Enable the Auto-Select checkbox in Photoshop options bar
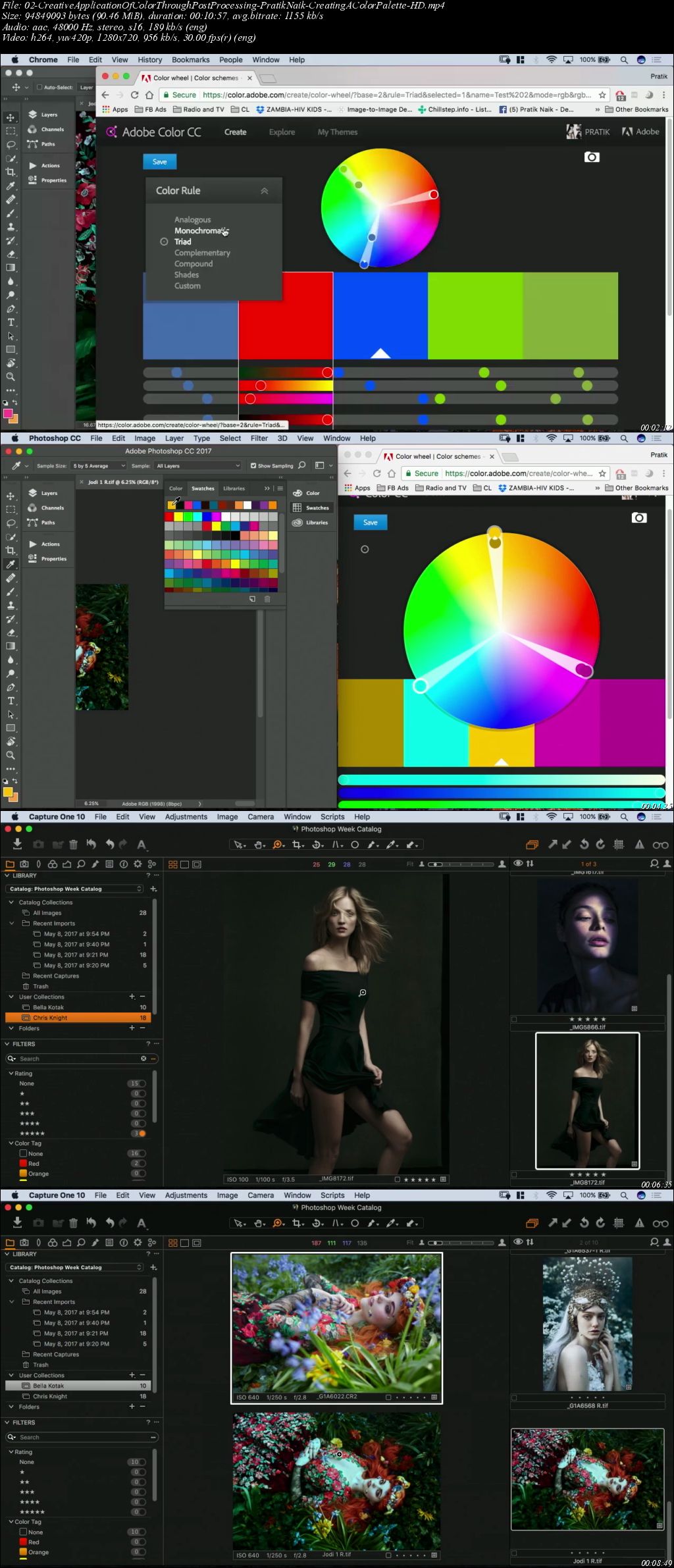The height and width of the screenshot is (1568, 674). click(x=39, y=88)
